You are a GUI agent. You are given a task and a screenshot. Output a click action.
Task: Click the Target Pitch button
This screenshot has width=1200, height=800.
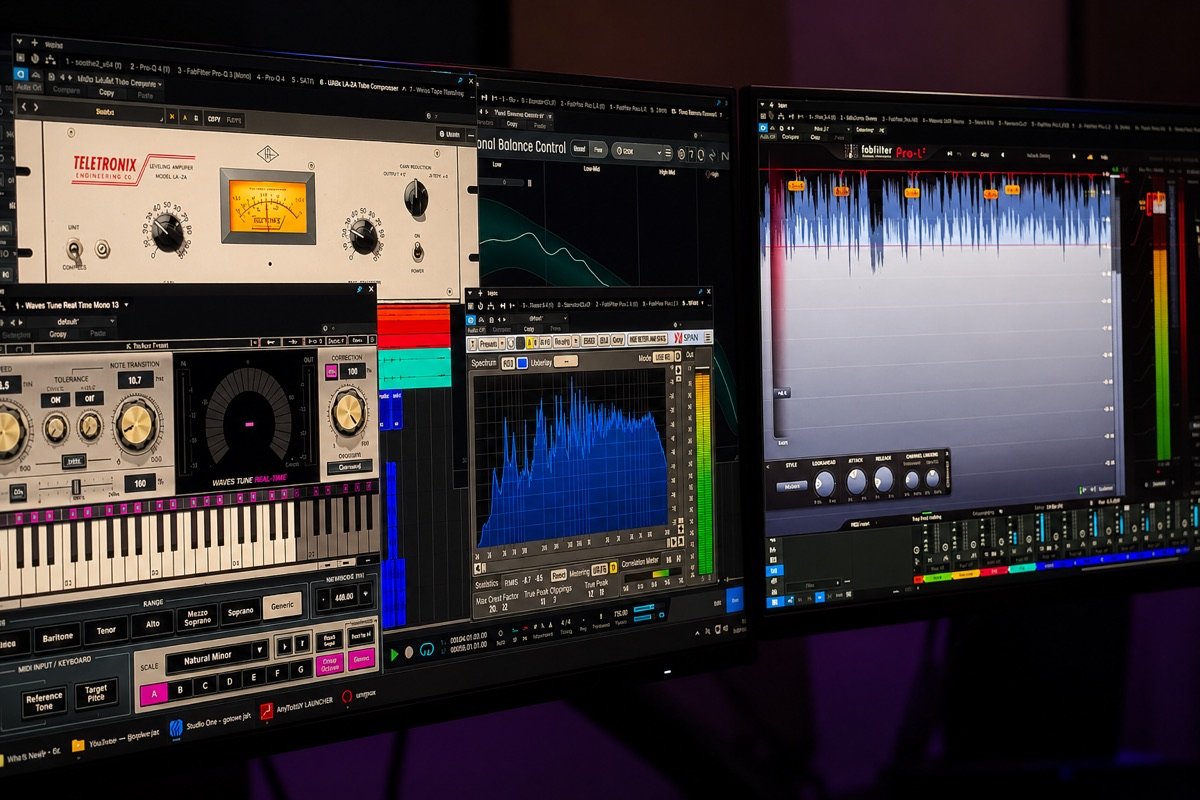pos(96,692)
